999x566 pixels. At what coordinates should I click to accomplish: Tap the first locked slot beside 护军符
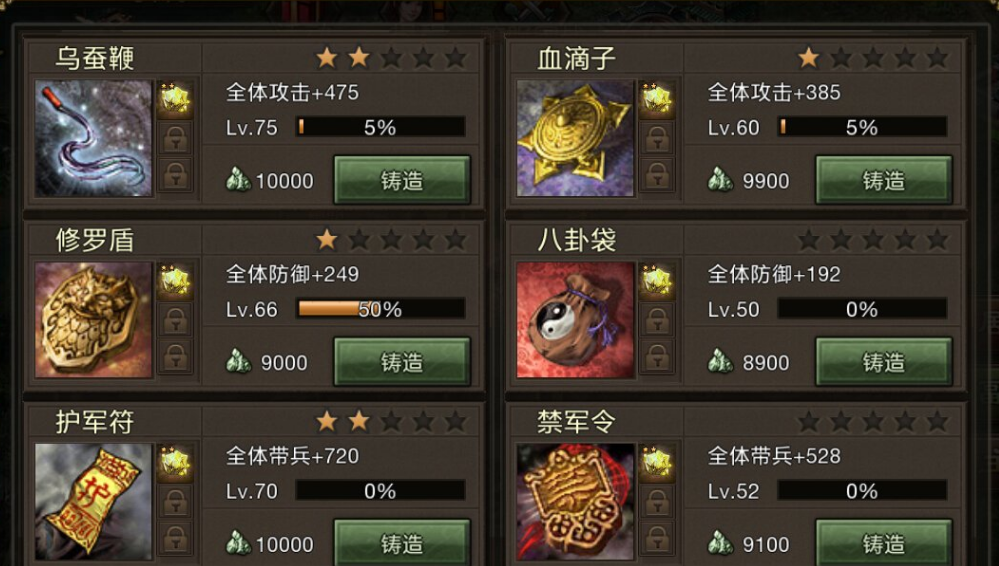point(175,502)
